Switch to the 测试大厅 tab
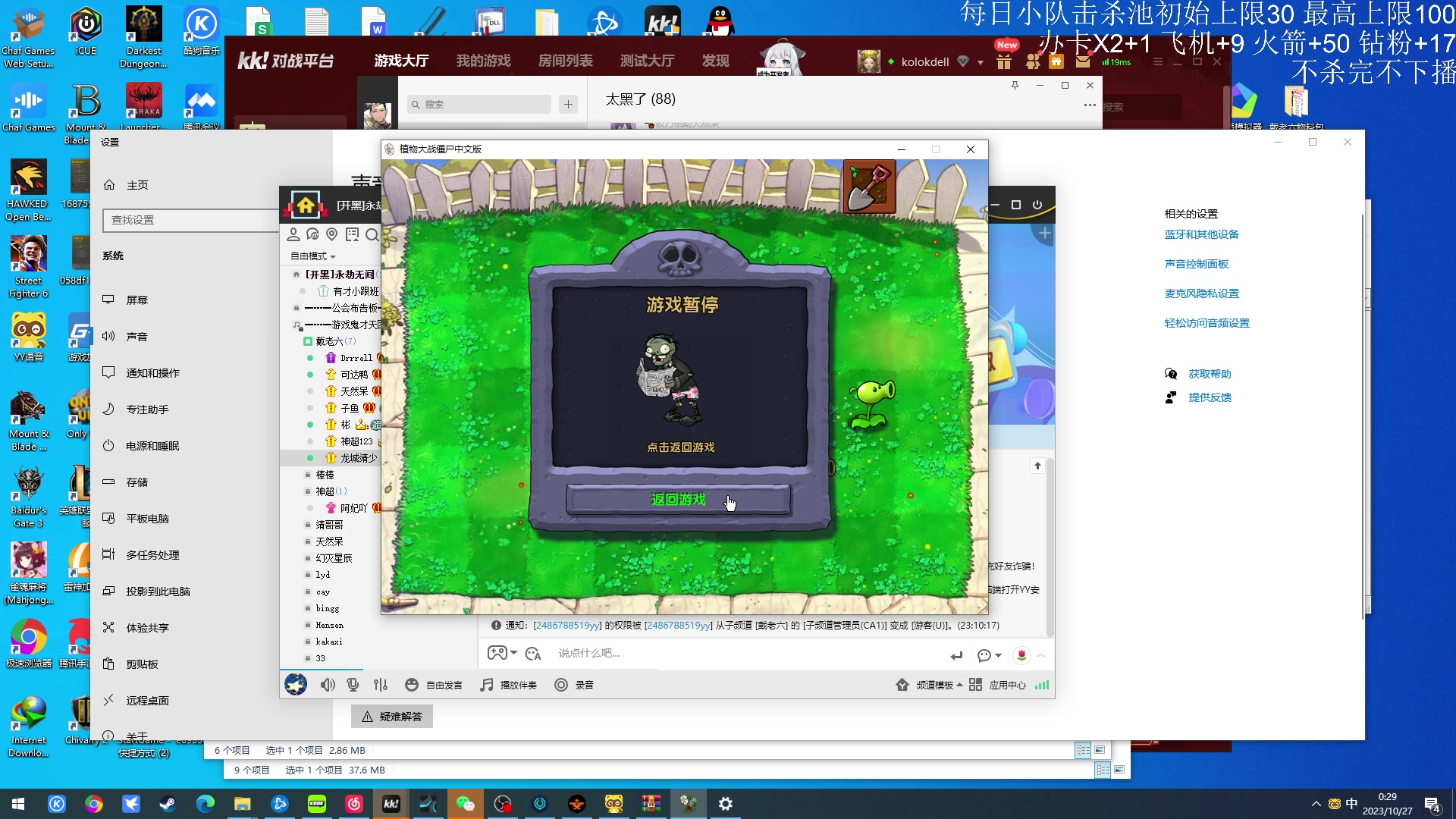The image size is (1456, 819). pyautogui.click(x=647, y=61)
